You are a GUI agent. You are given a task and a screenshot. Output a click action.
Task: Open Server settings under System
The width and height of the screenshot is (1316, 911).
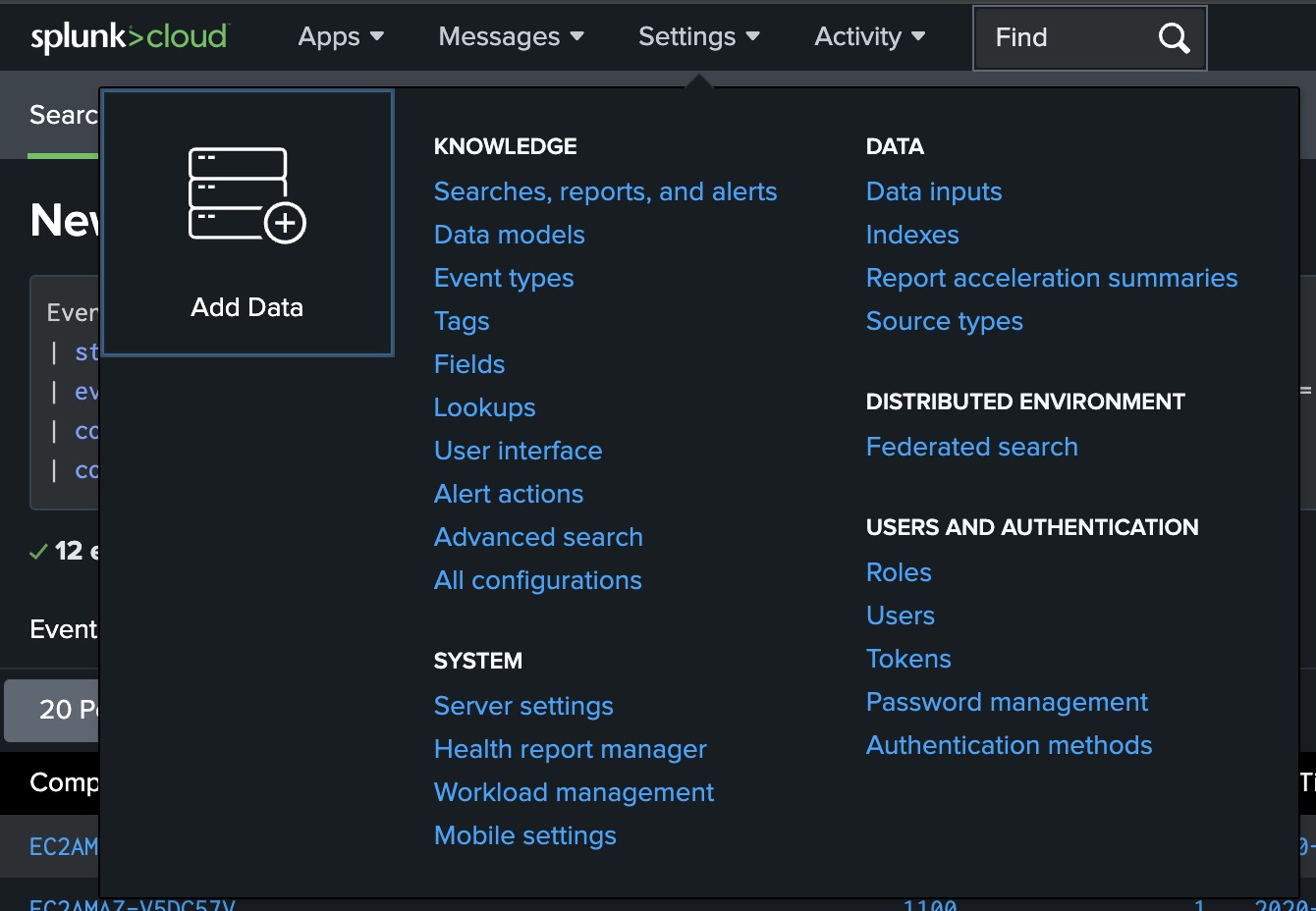click(523, 706)
